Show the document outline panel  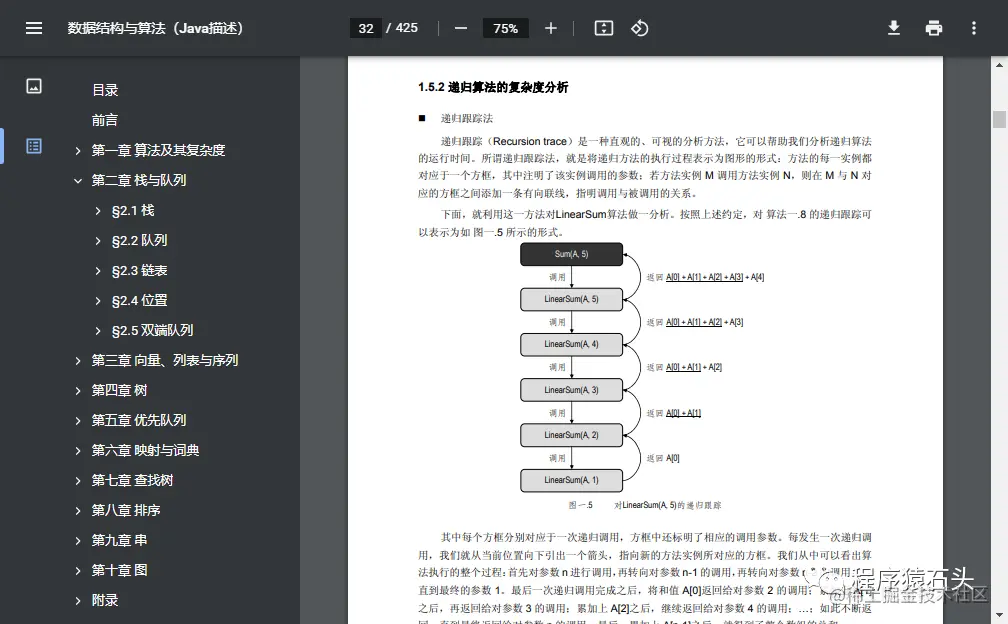[x=33, y=145]
